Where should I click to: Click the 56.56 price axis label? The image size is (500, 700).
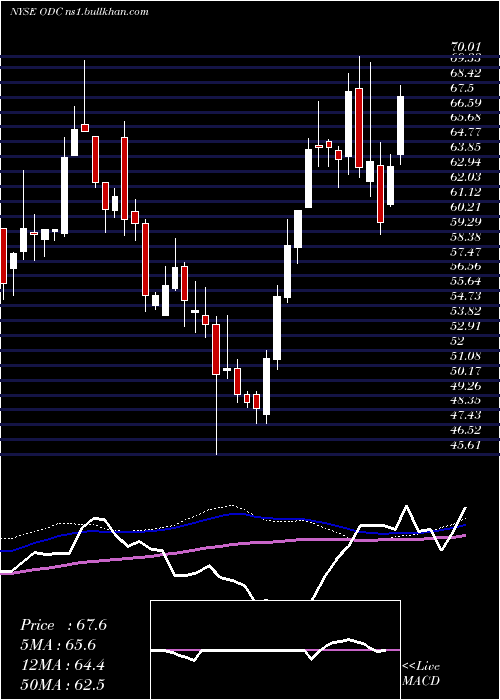point(467,267)
